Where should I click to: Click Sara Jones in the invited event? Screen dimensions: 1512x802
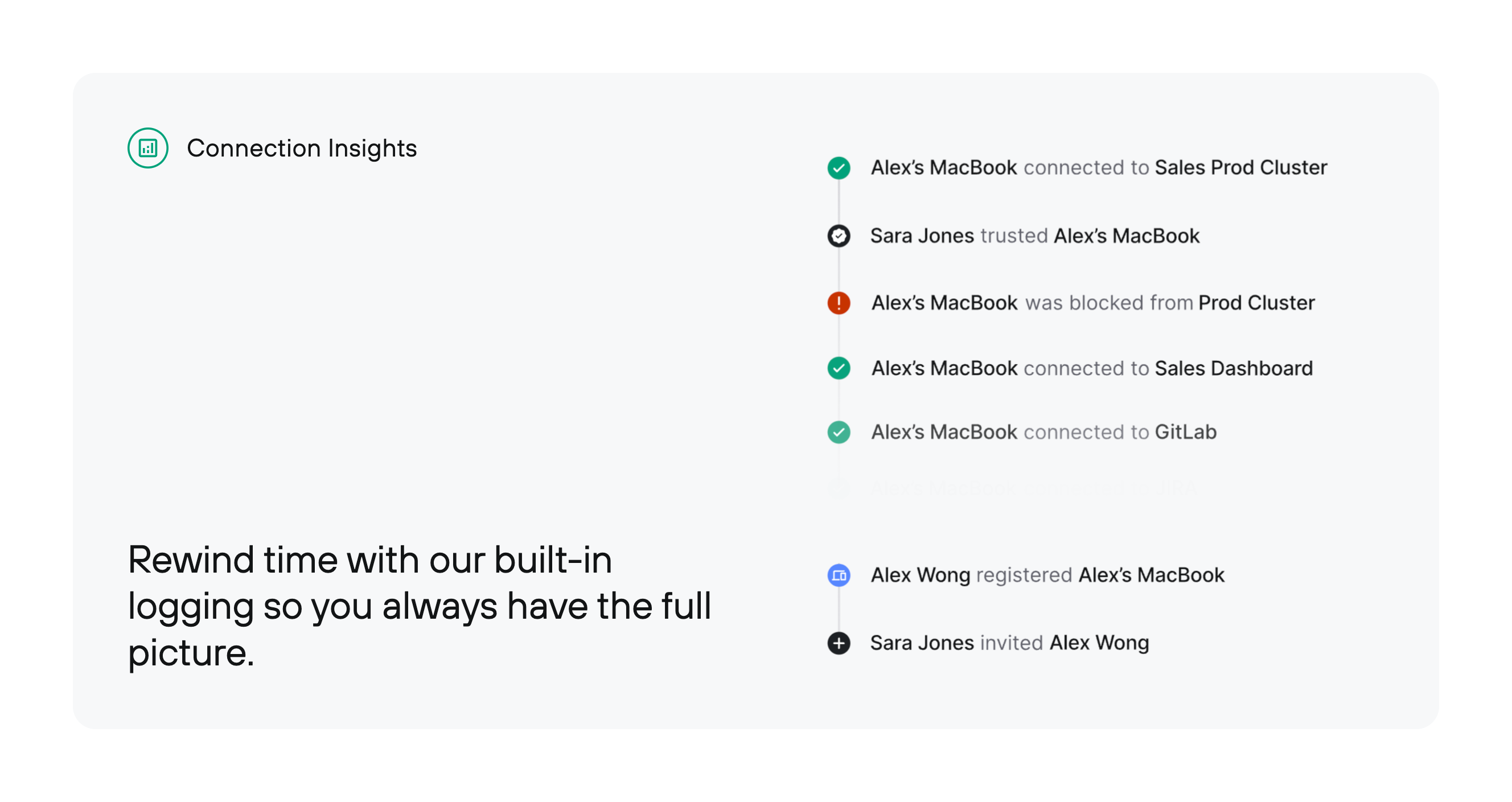922,643
